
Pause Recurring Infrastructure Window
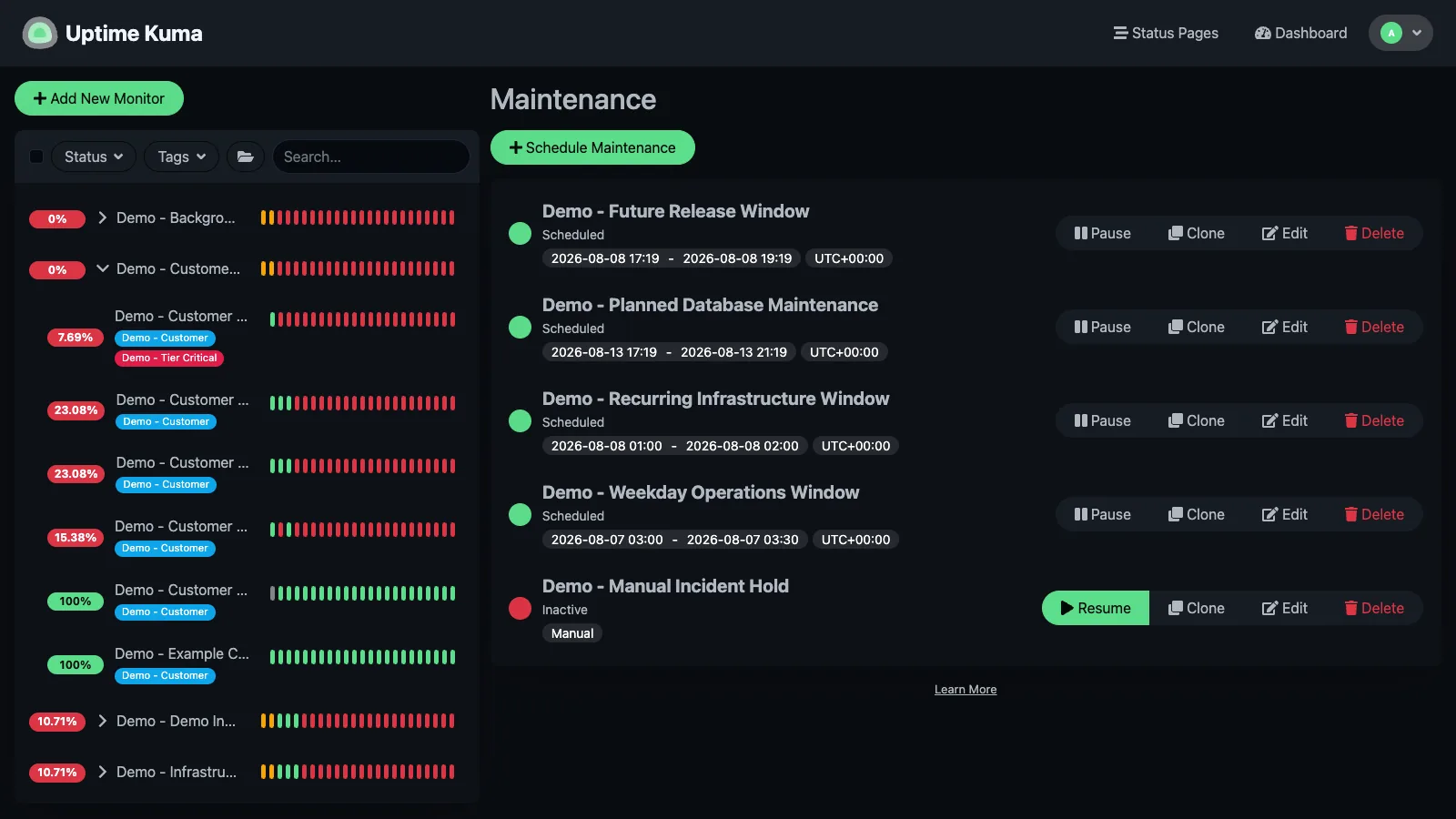pos(1102,420)
